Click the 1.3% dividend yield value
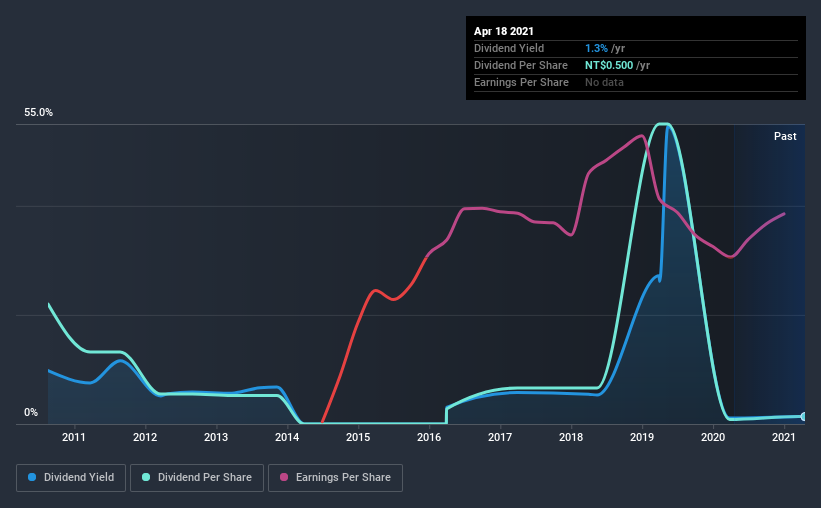The width and height of the screenshot is (821, 508). (596, 48)
